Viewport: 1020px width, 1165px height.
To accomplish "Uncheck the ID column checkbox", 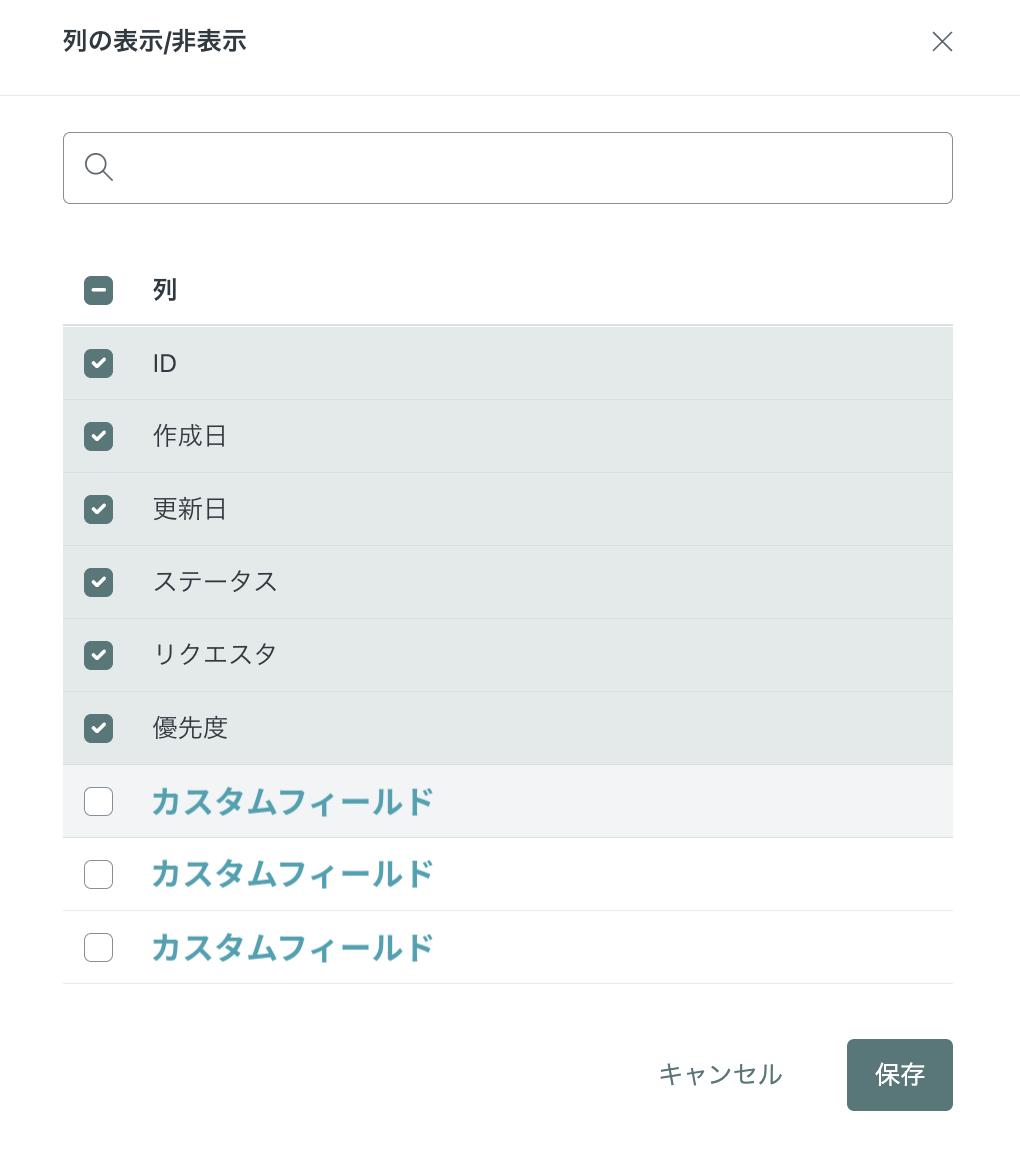I will [99, 363].
